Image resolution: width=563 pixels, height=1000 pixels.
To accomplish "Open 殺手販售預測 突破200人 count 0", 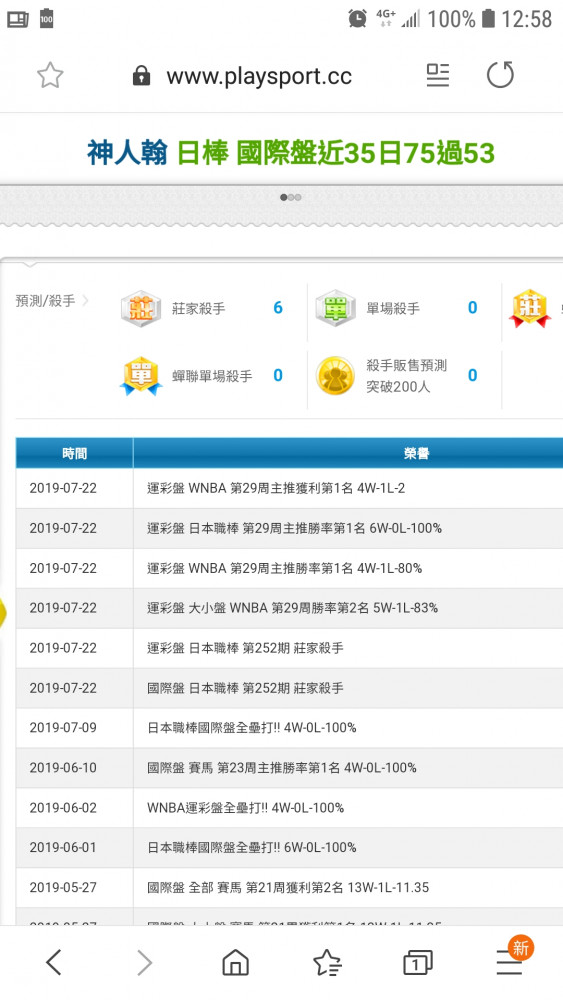I will (472, 375).
